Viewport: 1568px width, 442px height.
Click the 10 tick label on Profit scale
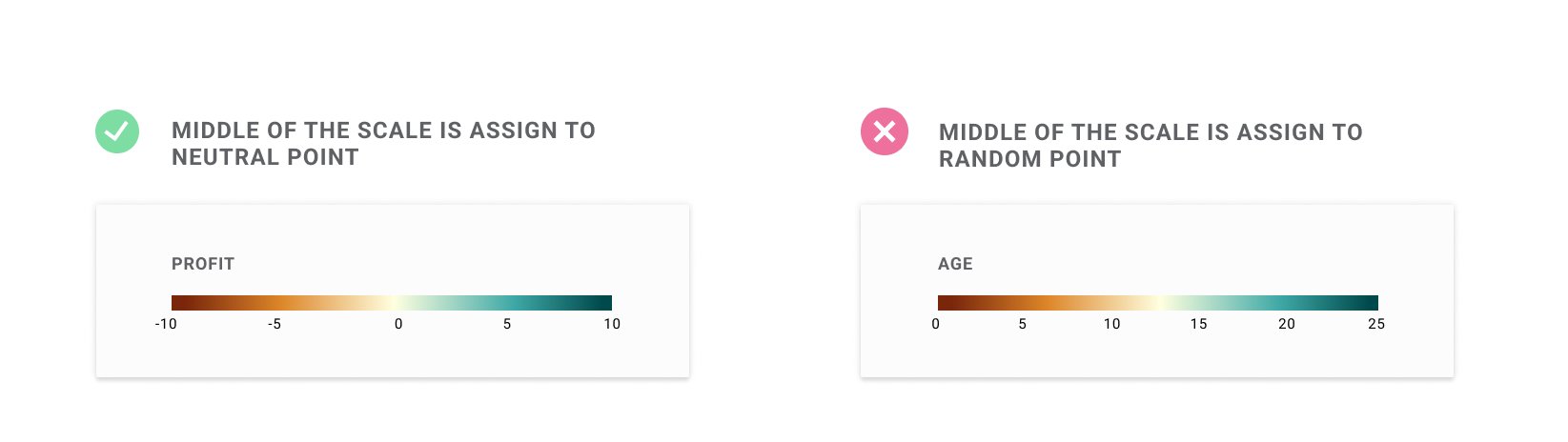[612, 324]
